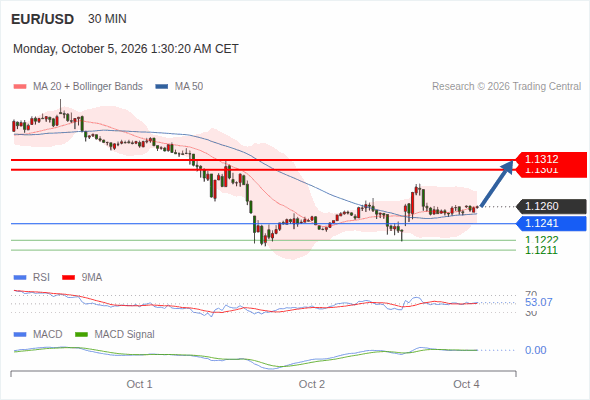Click the MACD 0.00 value label
The width and height of the screenshot is (590, 400).
click(x=535, y=350)
